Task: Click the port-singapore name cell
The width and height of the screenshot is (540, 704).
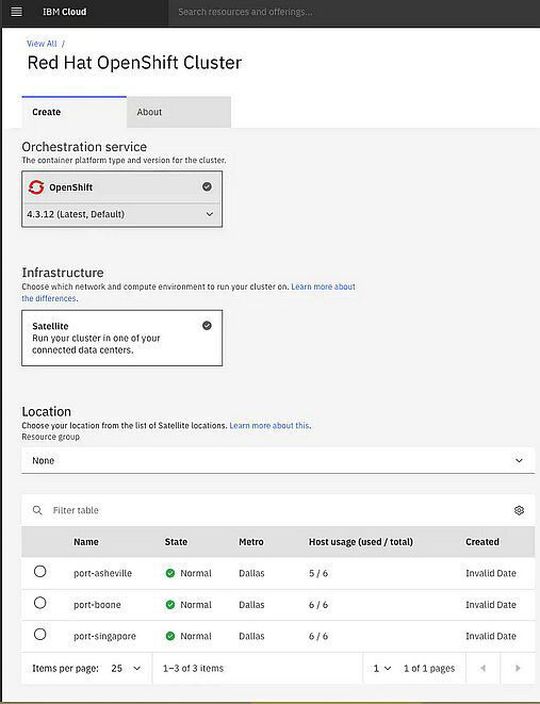Action: pyautogui.click(x=105, y=636)
